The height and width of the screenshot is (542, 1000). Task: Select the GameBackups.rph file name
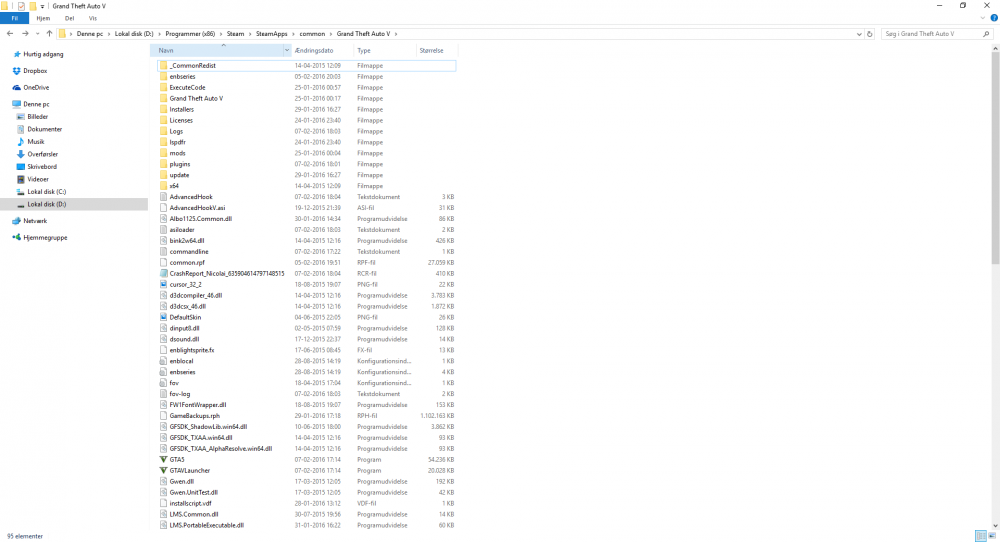click(x=195, y=416)
